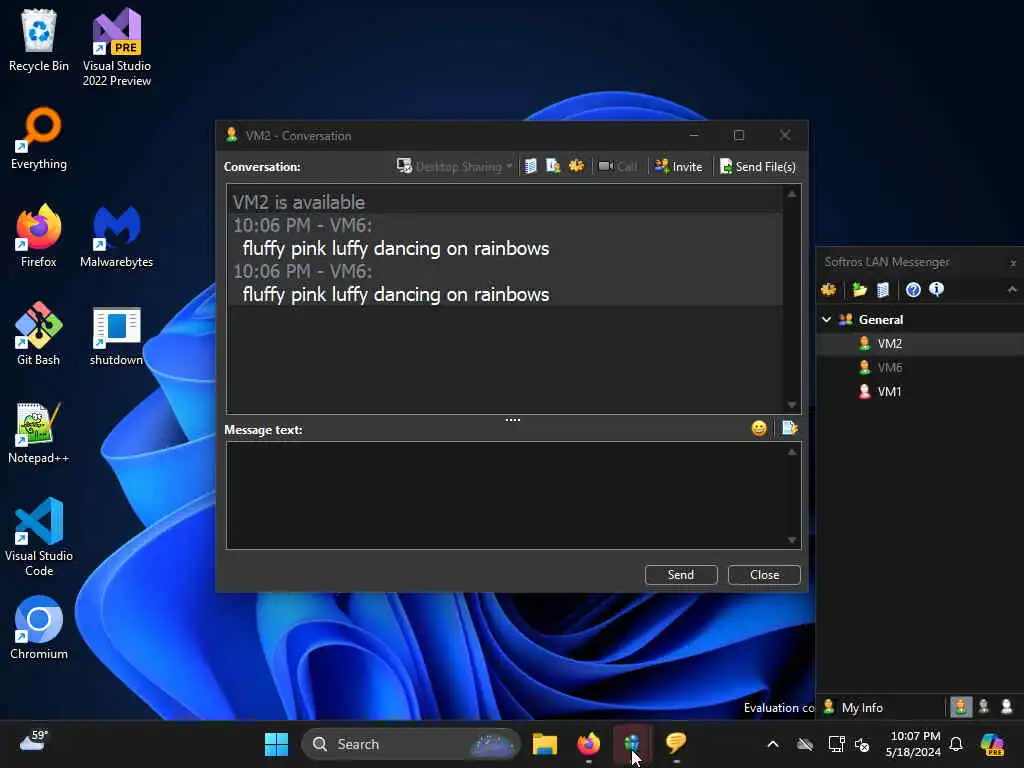Click the save conversation icon beside history

point(553,167)
